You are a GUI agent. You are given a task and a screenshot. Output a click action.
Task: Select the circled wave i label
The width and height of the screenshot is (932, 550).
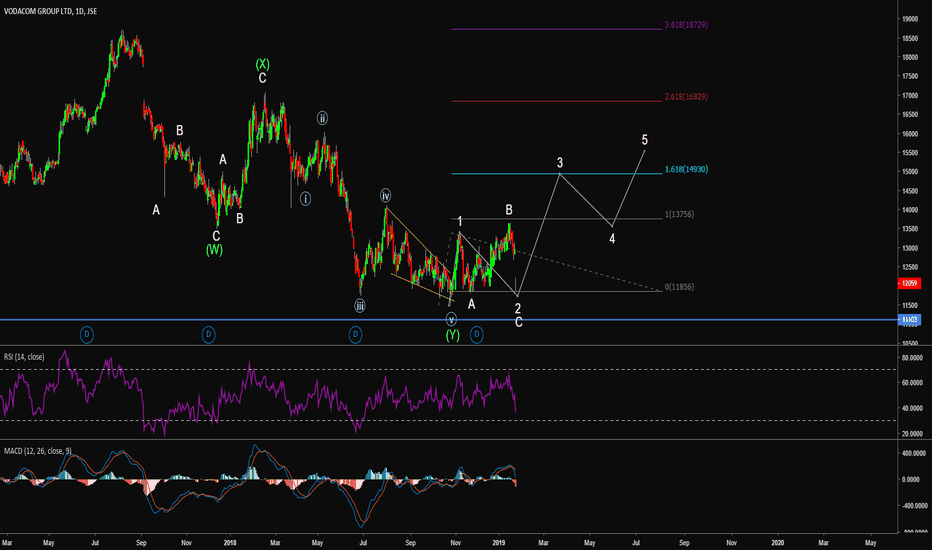coord(305,199)
